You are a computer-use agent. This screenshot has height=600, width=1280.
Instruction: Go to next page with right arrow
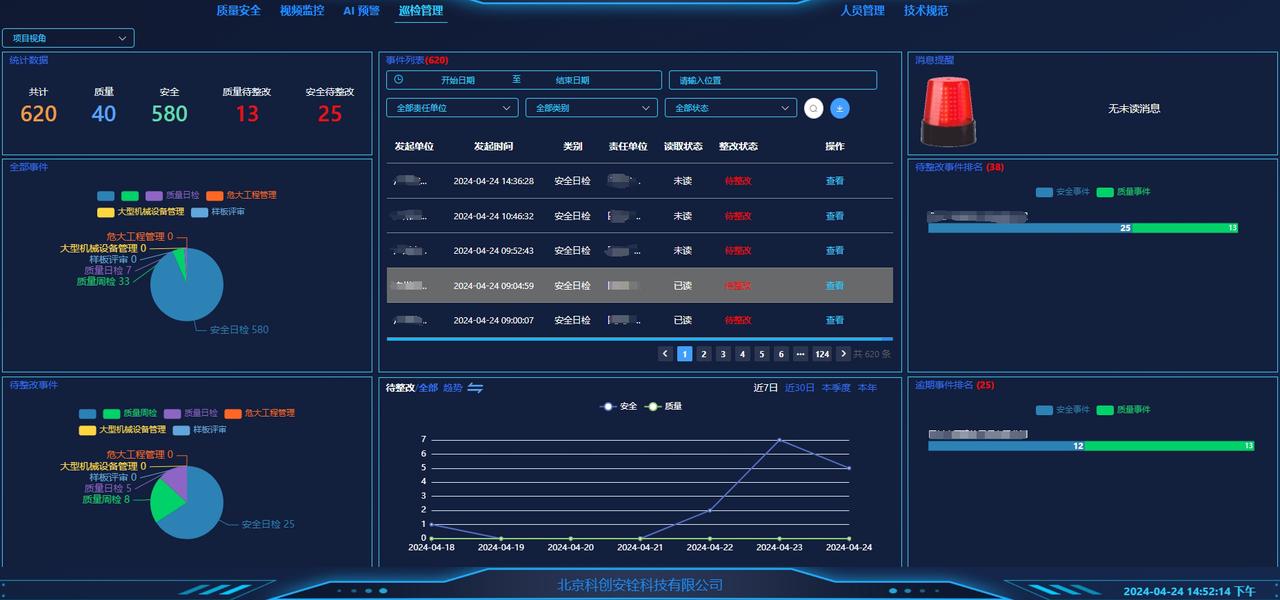[843, 354]
